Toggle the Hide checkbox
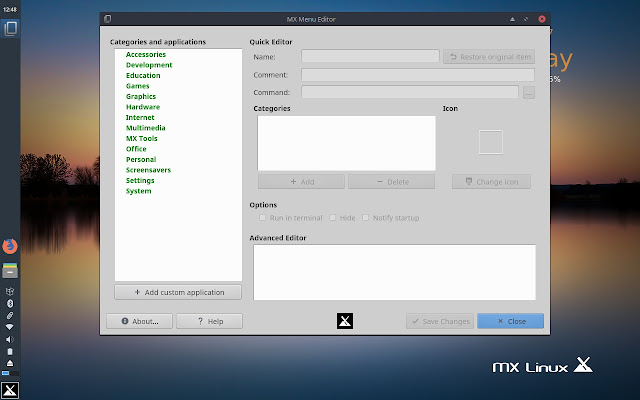The height and width of the screenshot is (400, 640). point(333,218)
